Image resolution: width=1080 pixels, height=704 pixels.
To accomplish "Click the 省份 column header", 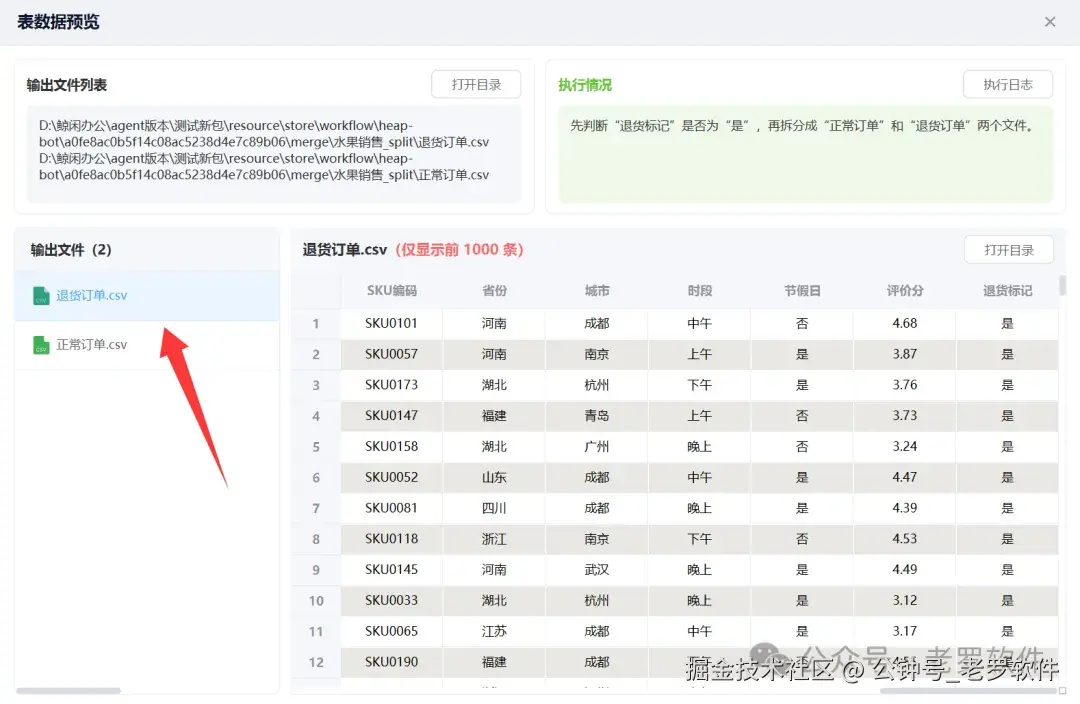I will click(494, 291).
